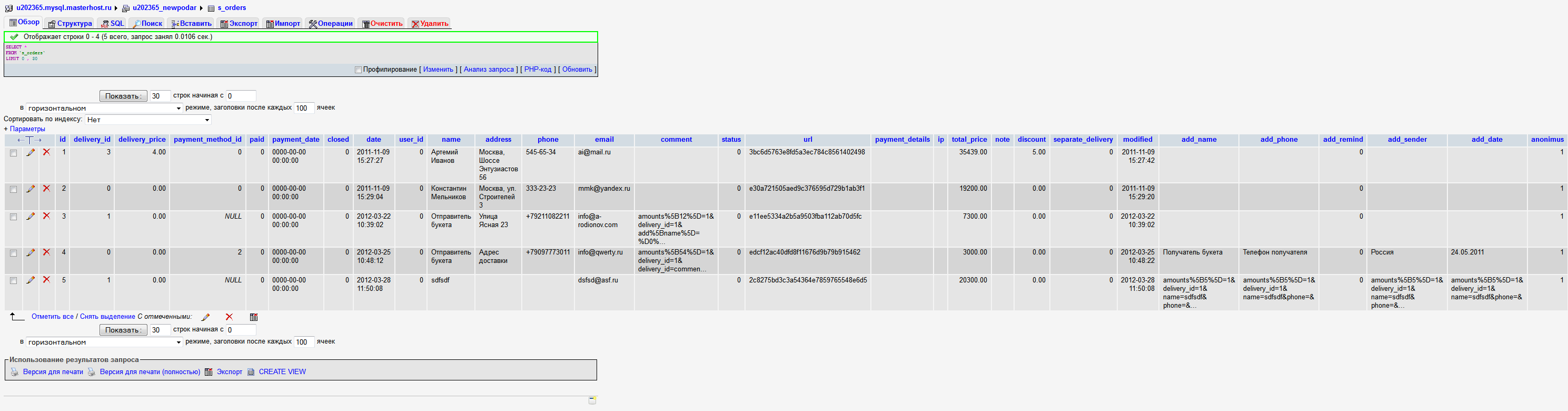Edit row with id 5 using pencil icon
This screenshot has width=1568, height=411.
[31, 280]
